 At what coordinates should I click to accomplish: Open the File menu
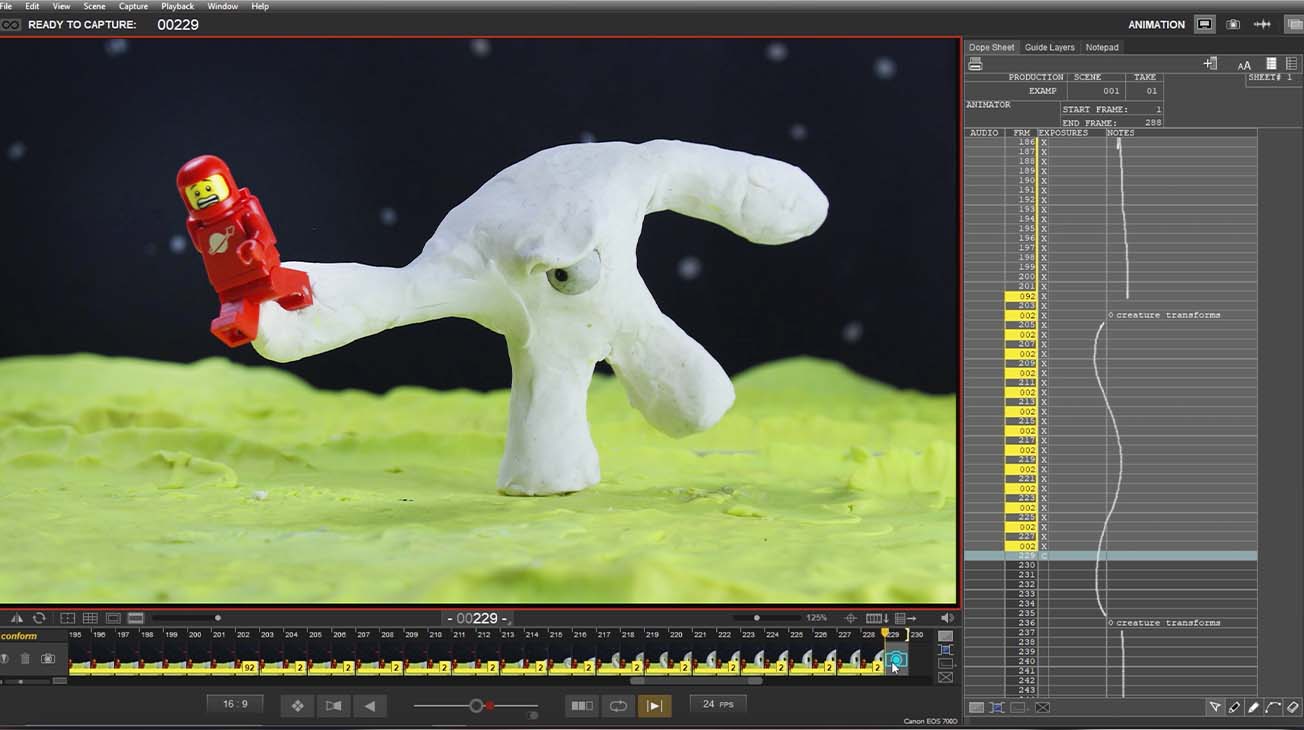point(6,6)
